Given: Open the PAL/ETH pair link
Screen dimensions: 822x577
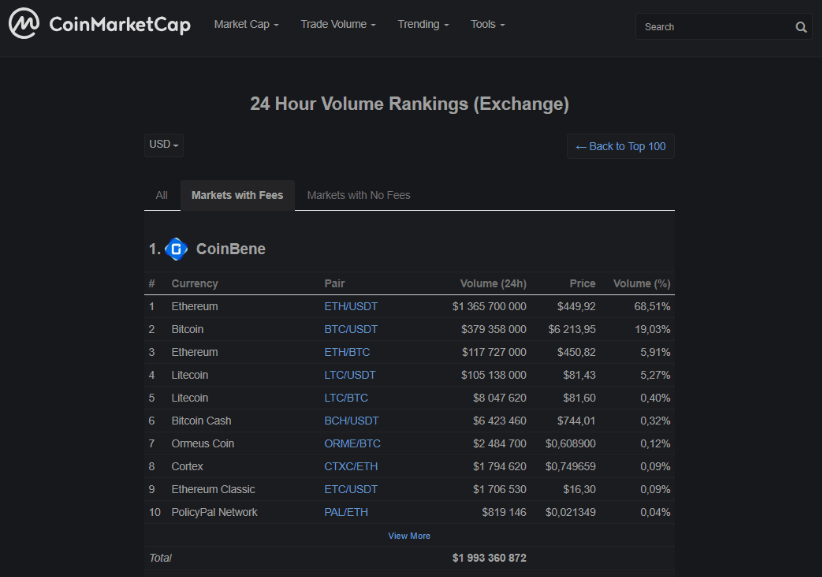Looking at the screenshot, I should [346, 513].
